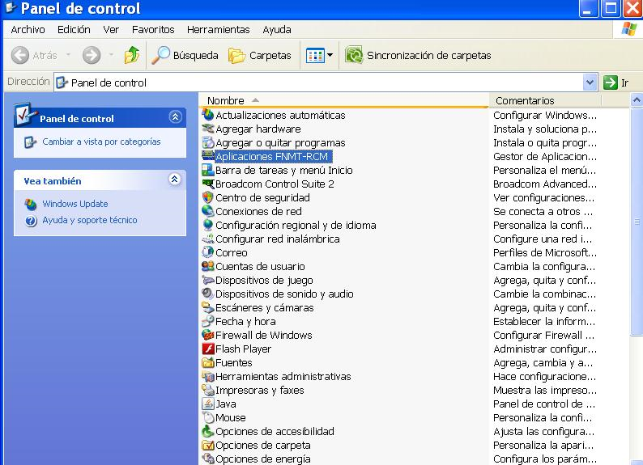
Task: Collapse the Vea también sidebar section
Action: point(175,179)
